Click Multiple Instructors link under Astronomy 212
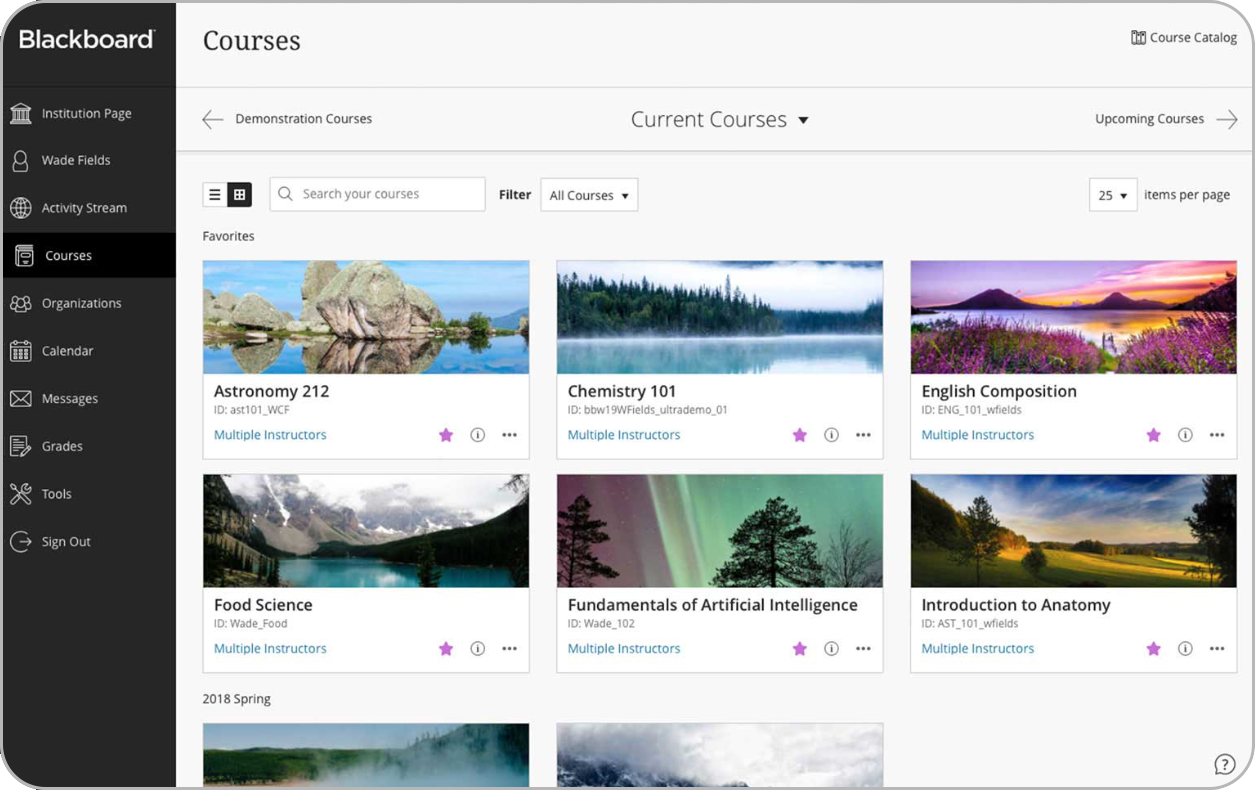 [270, 435]
